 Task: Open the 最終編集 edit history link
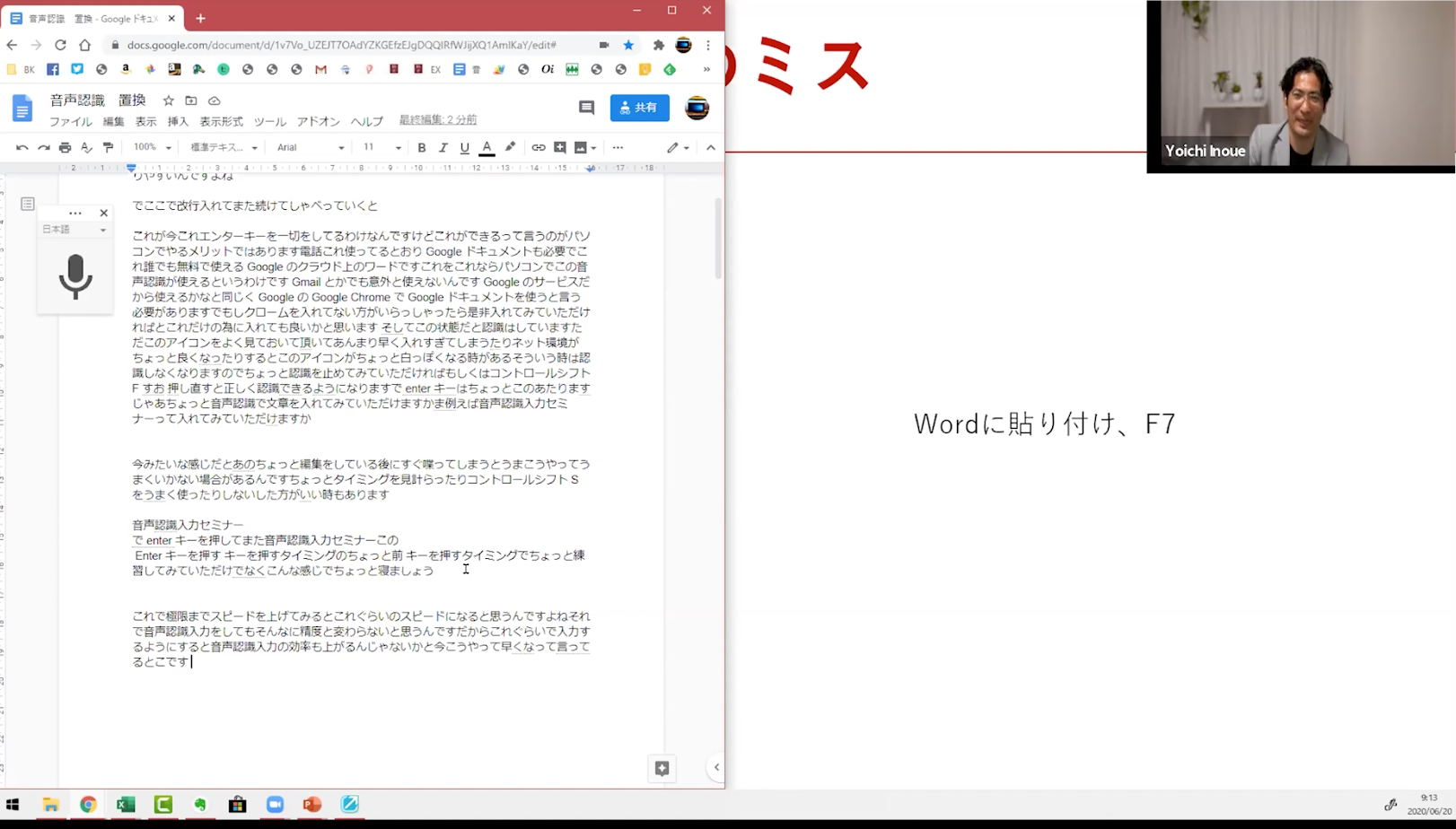point(438,120)
